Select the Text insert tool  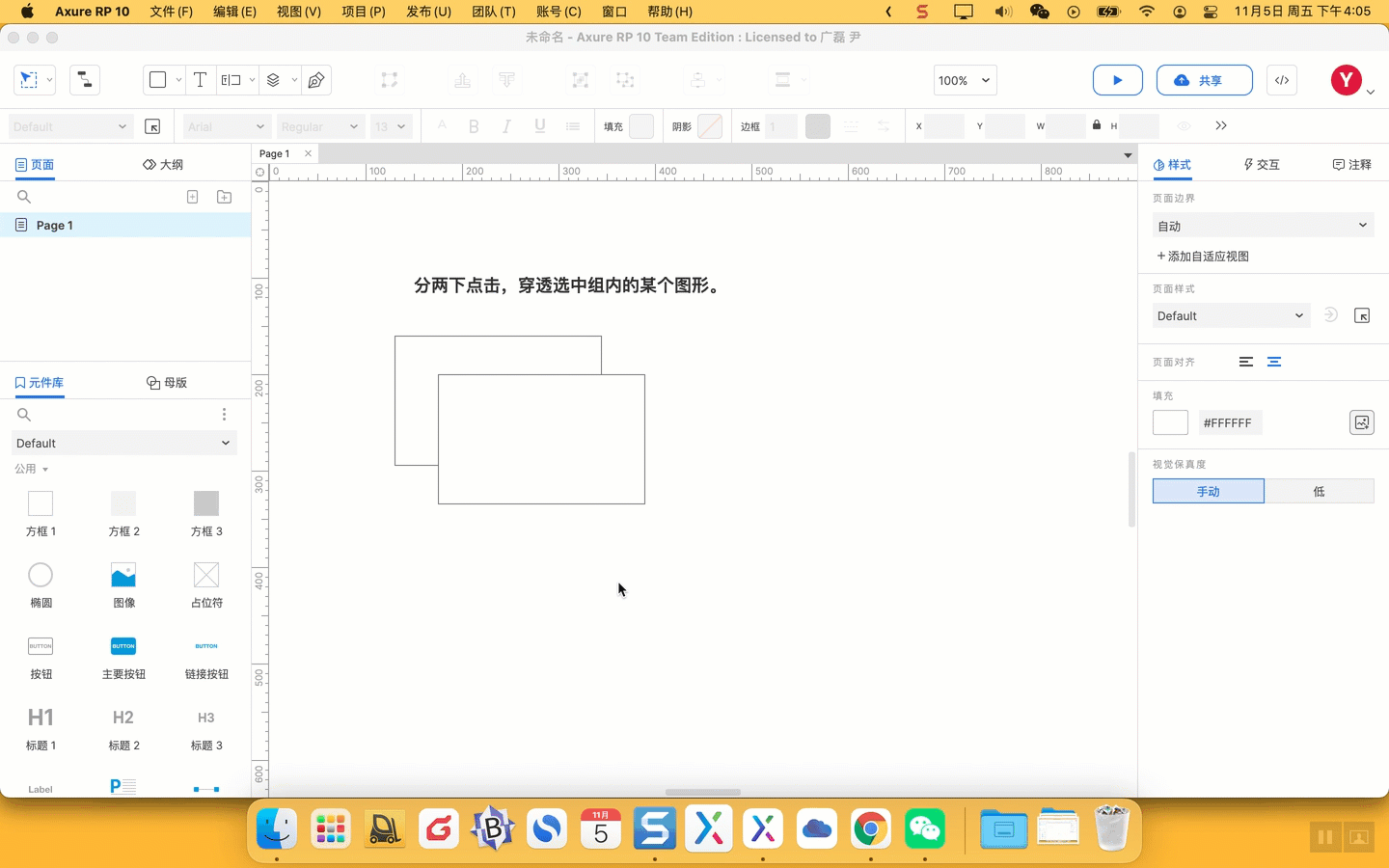200,80
